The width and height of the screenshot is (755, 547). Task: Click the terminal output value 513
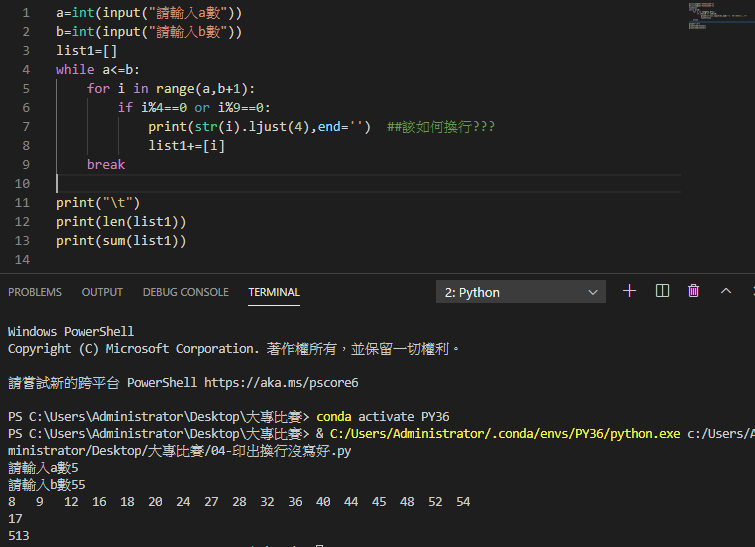[x=19, y=535]
